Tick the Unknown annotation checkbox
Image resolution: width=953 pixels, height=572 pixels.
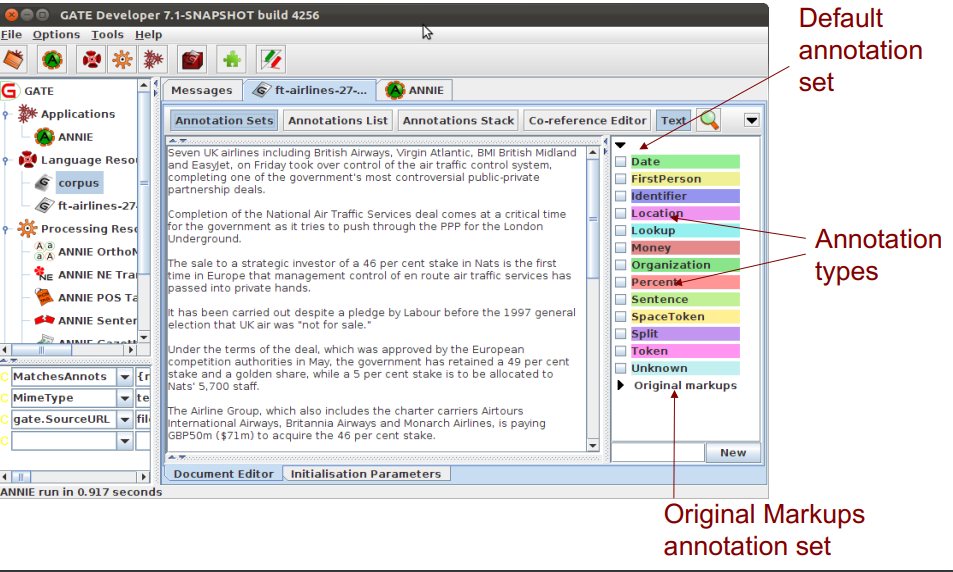click(621, 368)
